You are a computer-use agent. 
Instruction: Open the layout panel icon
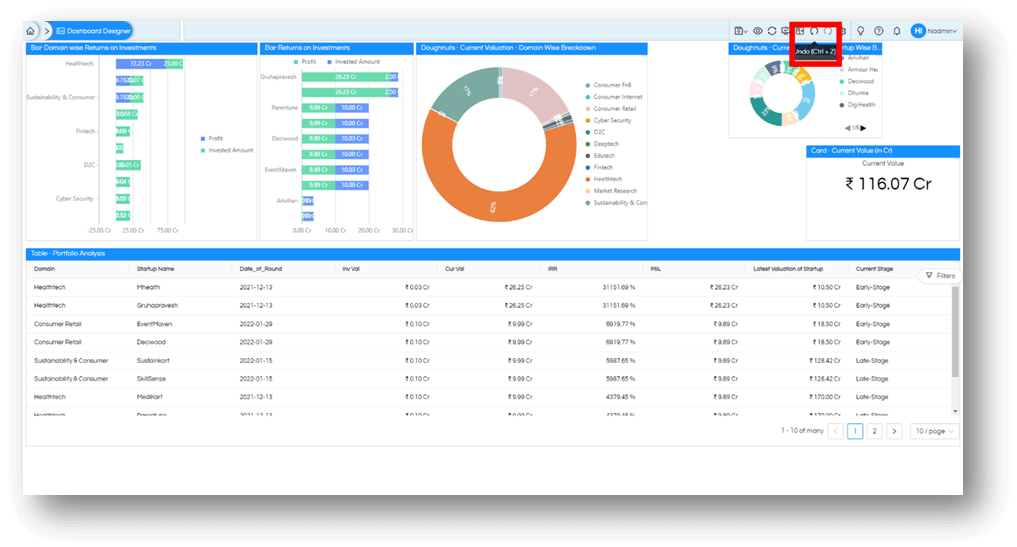[x=800, y=30]
